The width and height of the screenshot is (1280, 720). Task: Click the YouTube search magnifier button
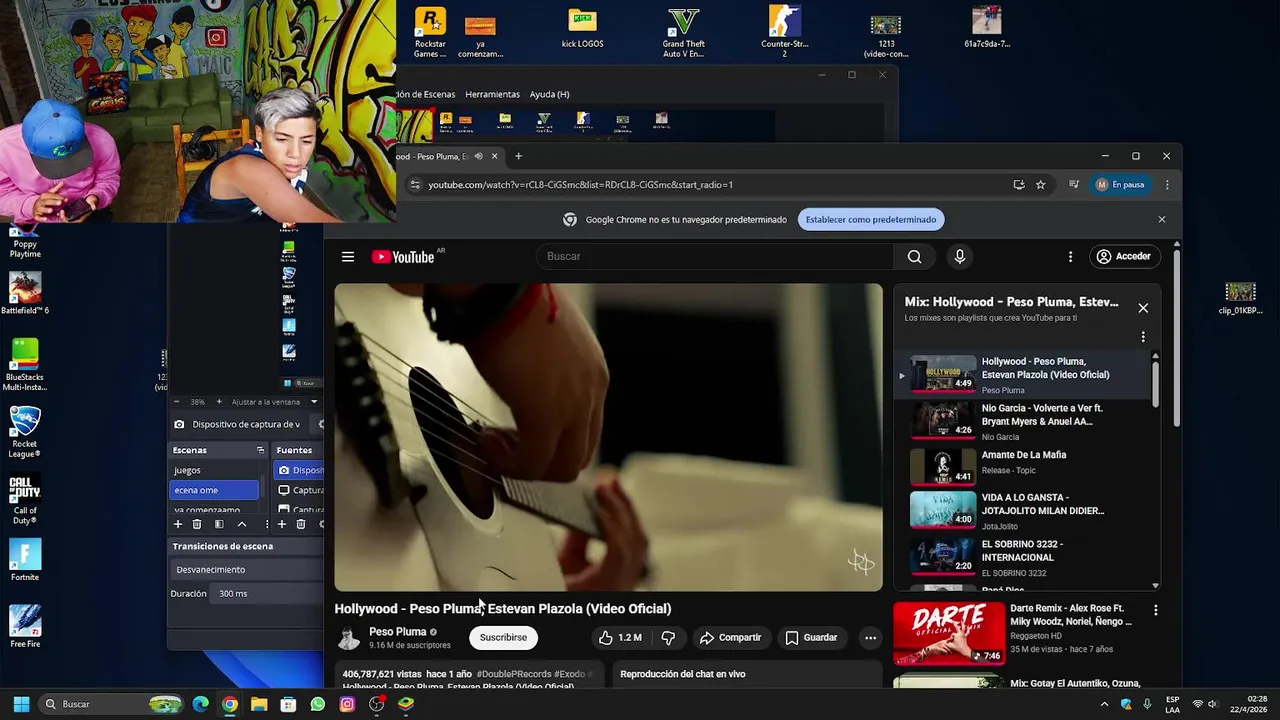(x=914, y=257)
